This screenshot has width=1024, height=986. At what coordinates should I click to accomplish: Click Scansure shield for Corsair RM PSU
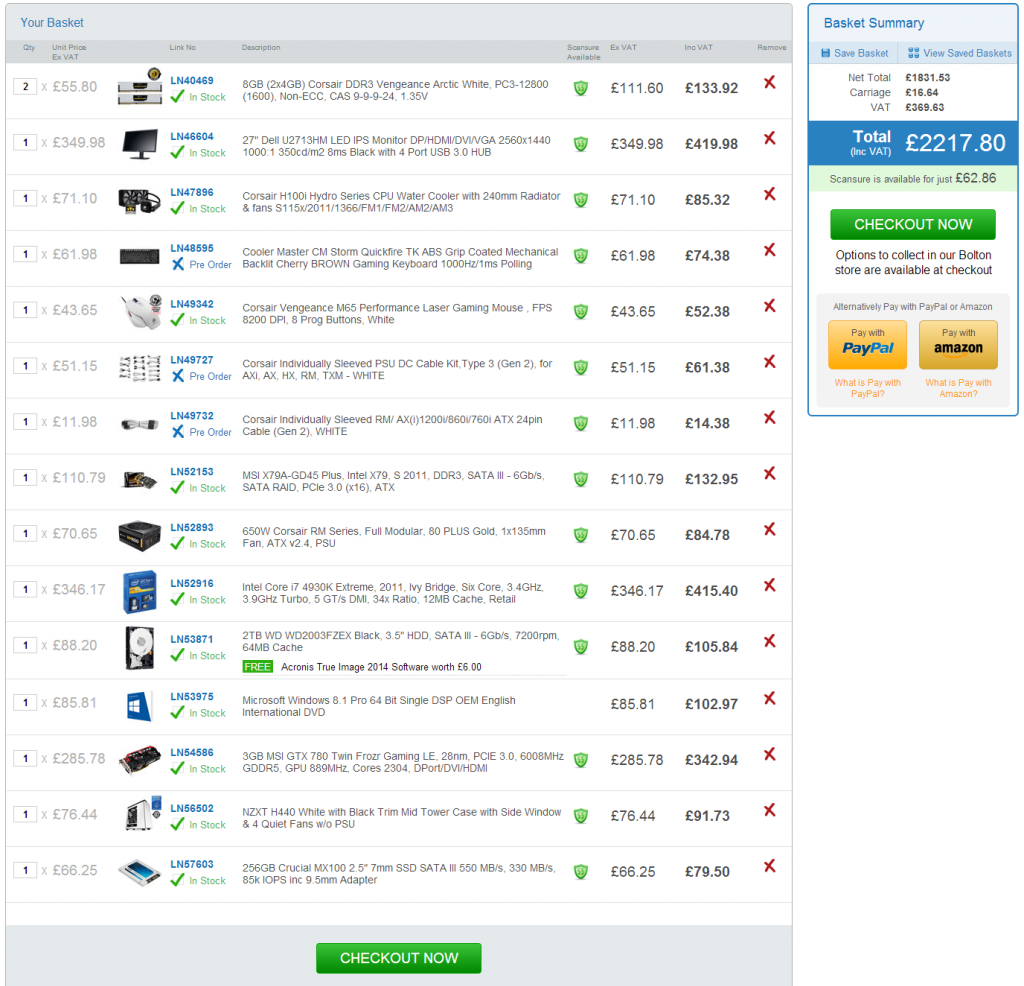581,535
